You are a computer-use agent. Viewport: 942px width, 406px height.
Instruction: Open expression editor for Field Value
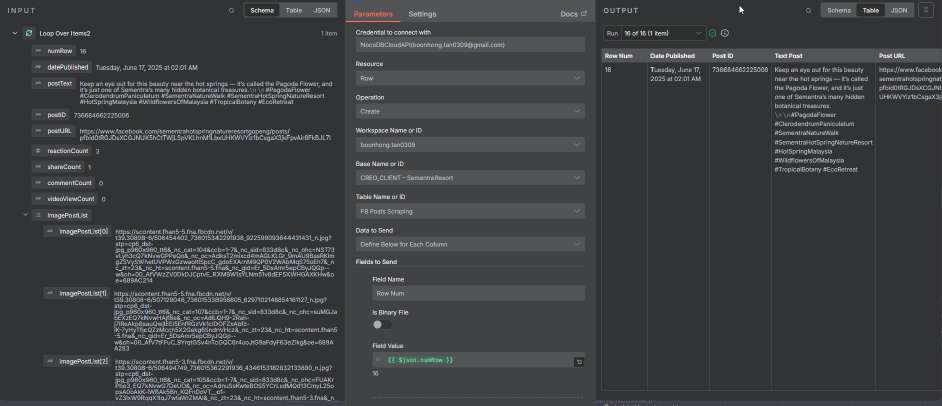pos(579,362)
